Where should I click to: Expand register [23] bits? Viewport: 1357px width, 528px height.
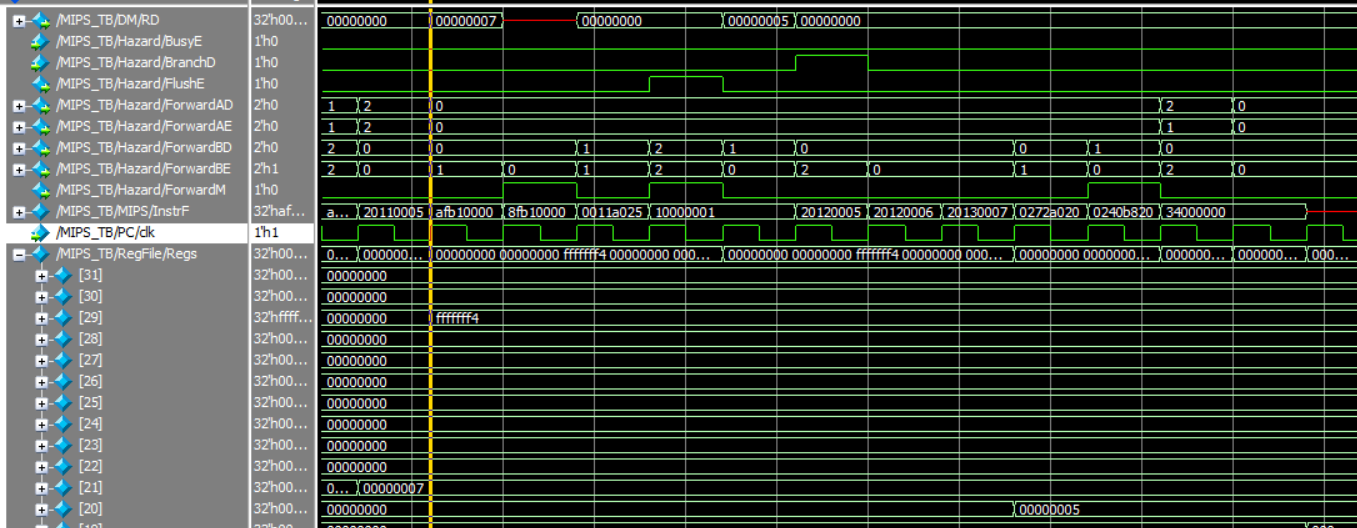41,446
